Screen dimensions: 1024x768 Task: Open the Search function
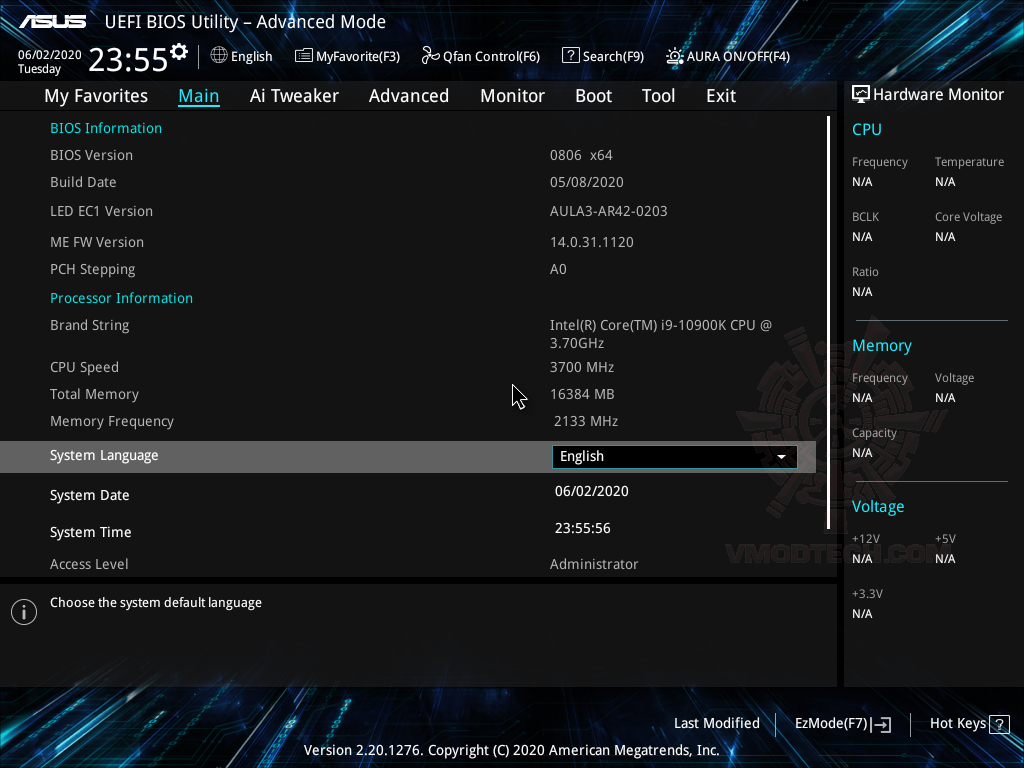tap(602, 56)
